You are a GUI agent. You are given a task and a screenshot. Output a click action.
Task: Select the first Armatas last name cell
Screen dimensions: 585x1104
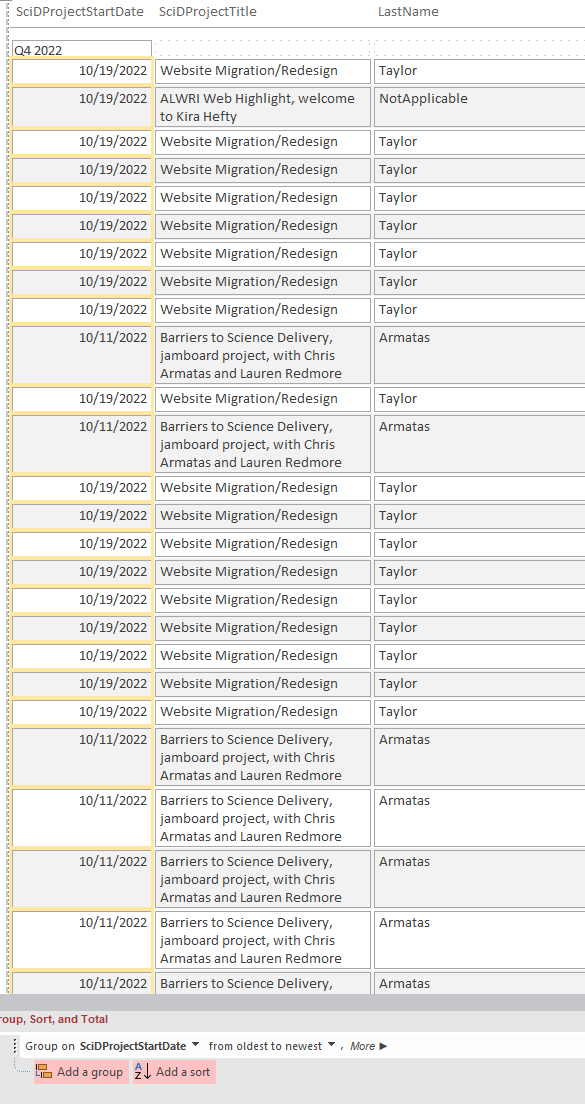479,355
